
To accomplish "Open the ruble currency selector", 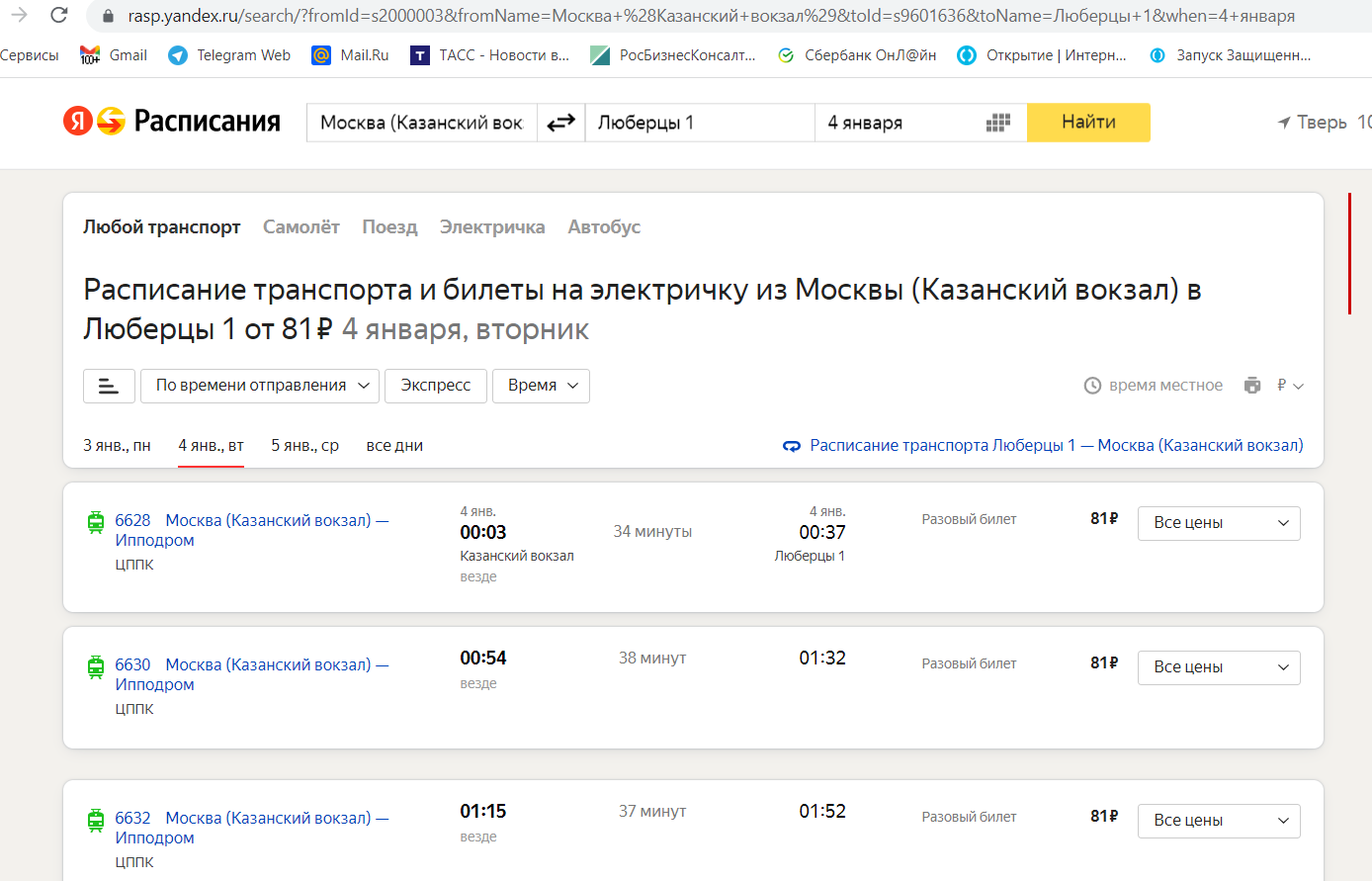I will (x=1290, y=386).
